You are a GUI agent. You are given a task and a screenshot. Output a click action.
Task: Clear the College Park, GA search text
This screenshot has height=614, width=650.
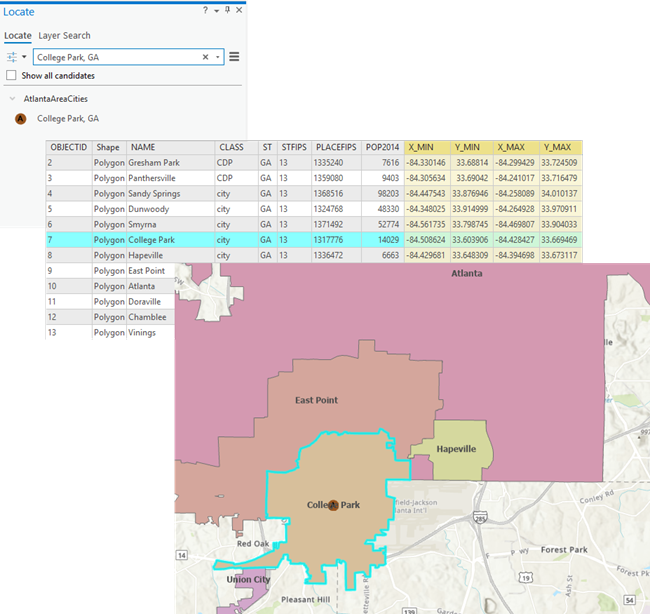pyautogui.click(x=205, y=57)
